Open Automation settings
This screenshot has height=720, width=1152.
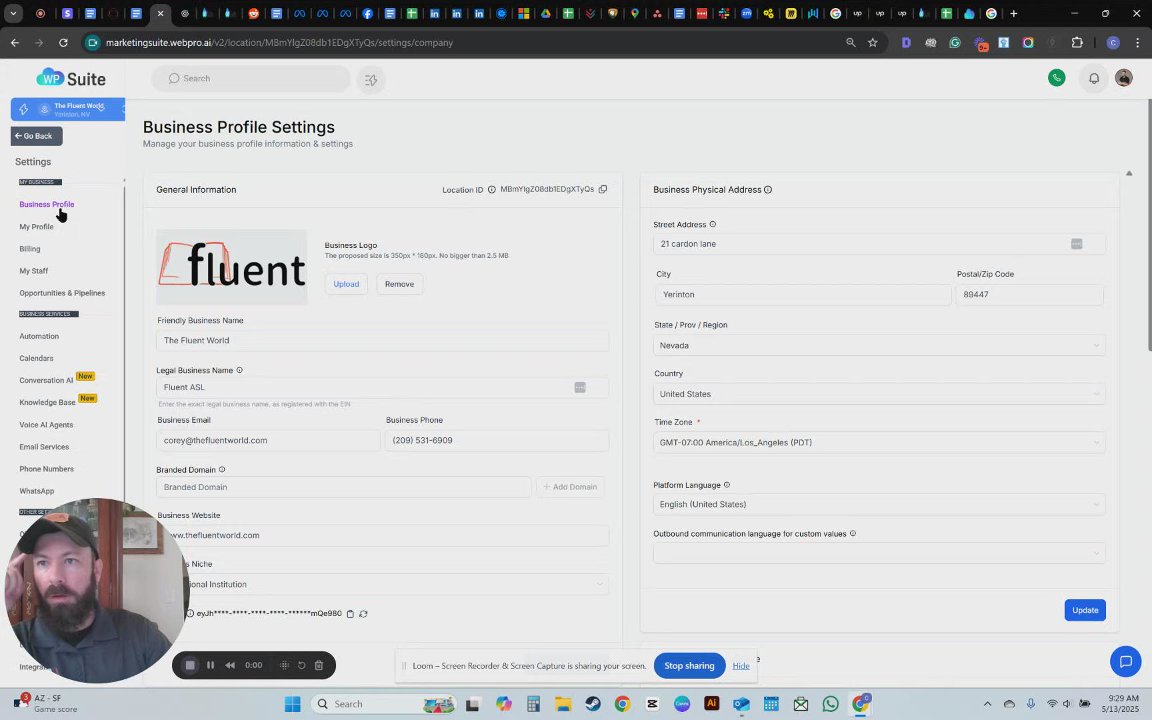pyautogui.click(x=39, y=336)
